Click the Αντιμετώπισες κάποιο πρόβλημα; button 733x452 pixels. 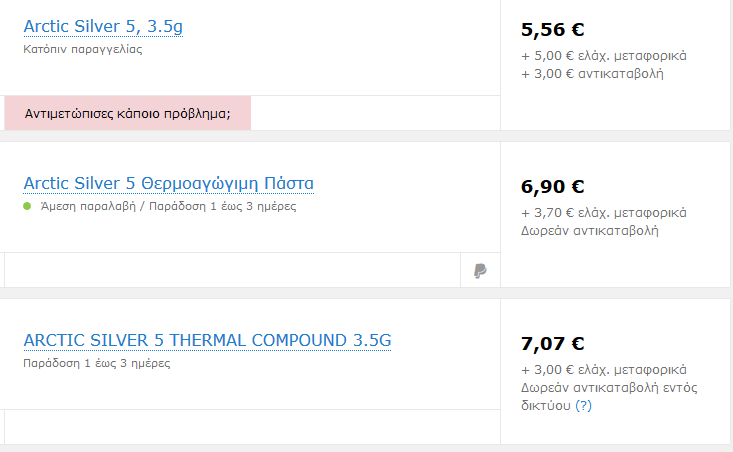128,113
